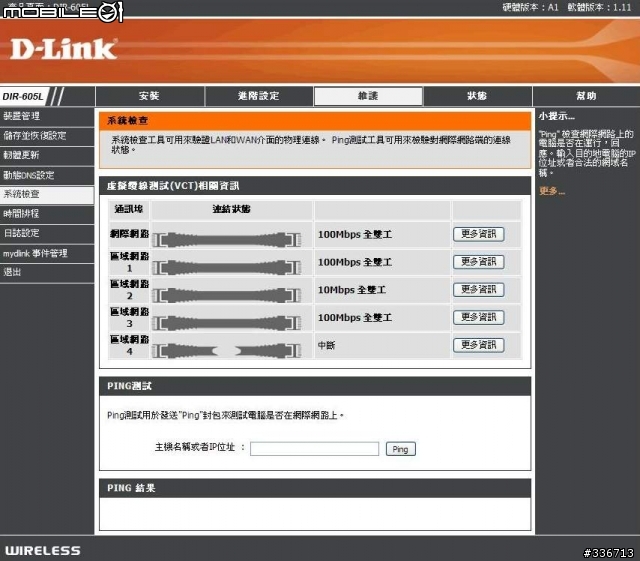The width and height of the screenshot is (640, 561).
Task: Click the 區域網路 2 cable icon
Action: pos(227,295)
